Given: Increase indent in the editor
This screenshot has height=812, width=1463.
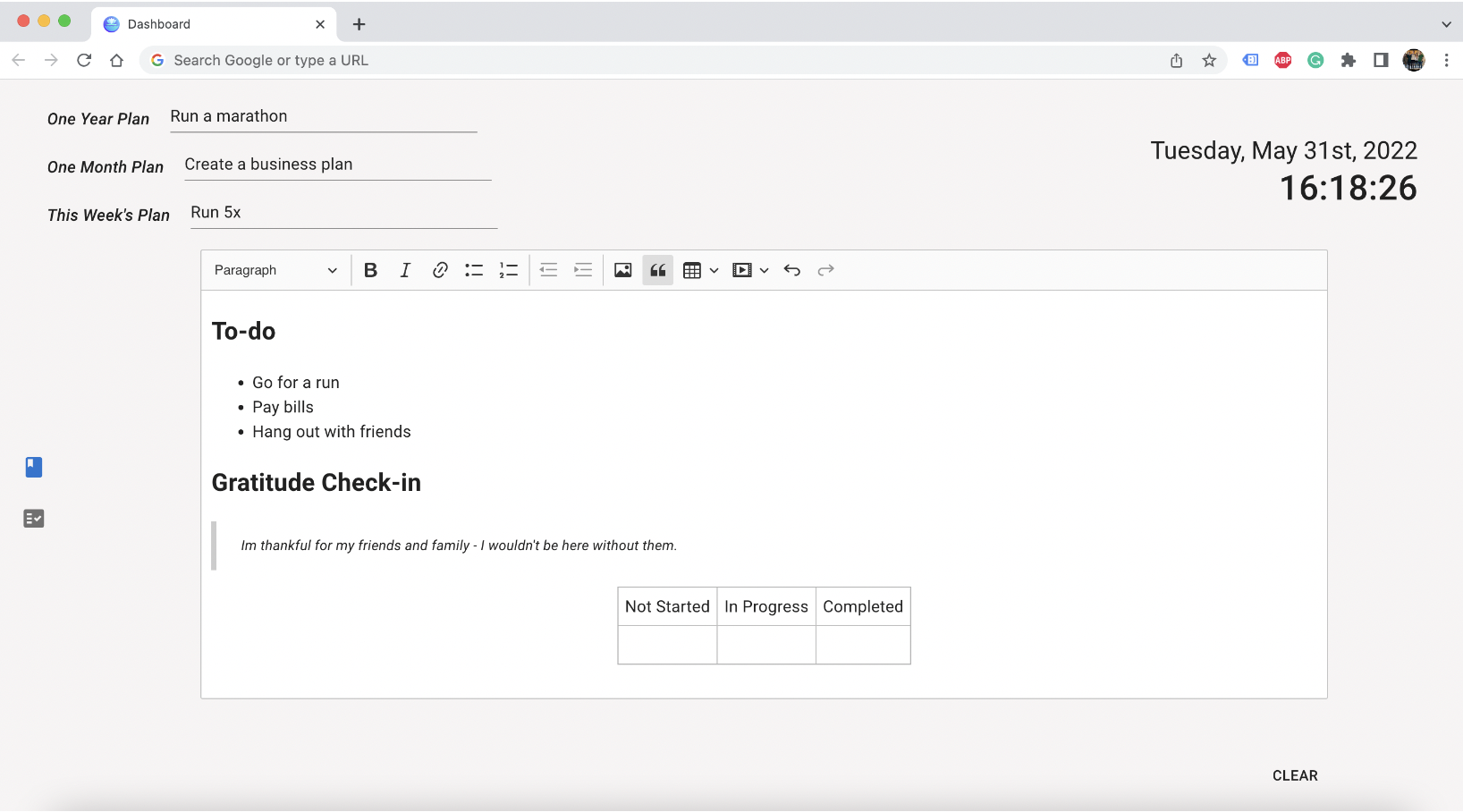Looking at the screenshot, I should 583,270.
